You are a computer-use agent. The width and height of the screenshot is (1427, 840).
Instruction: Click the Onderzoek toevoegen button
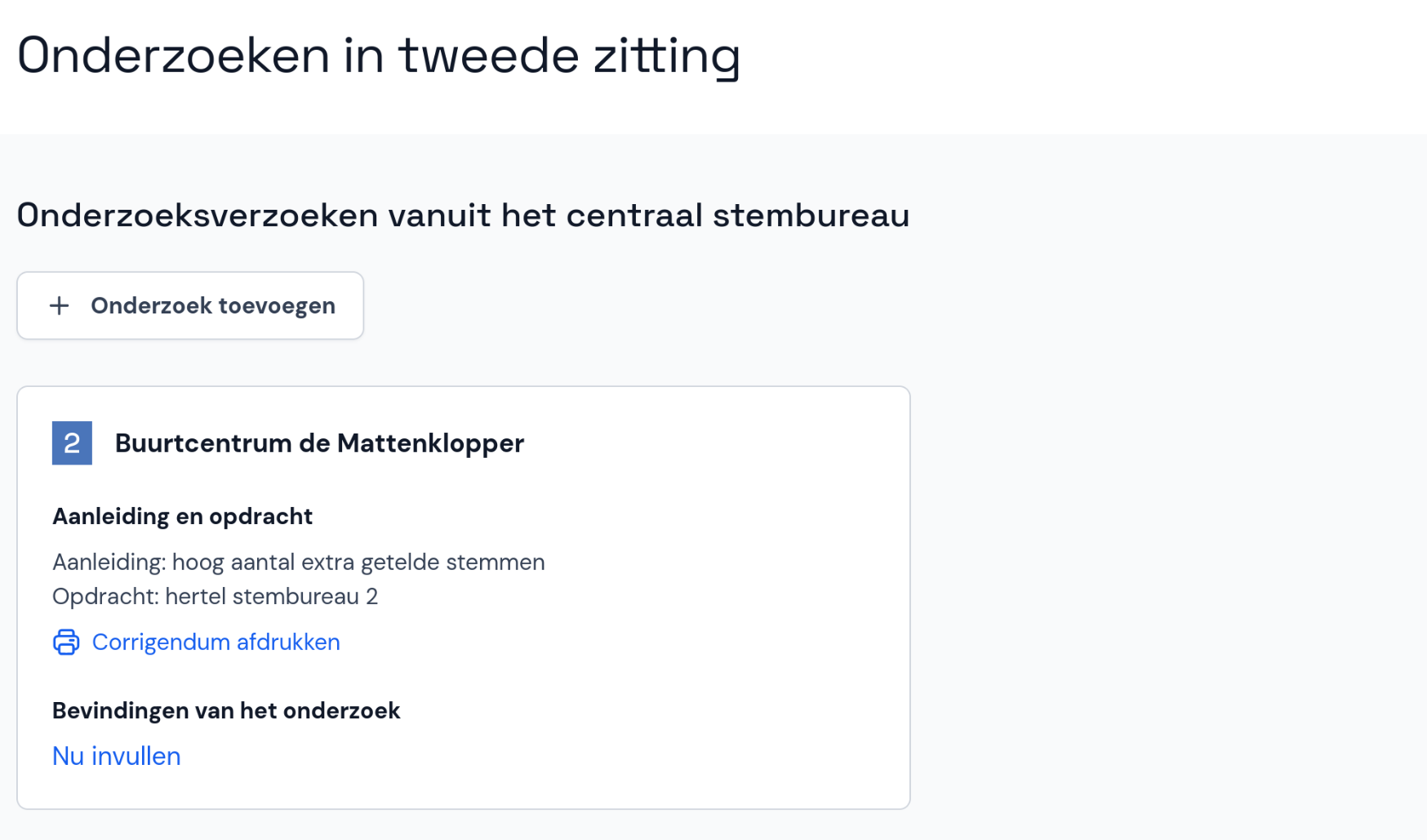point(189,305)
